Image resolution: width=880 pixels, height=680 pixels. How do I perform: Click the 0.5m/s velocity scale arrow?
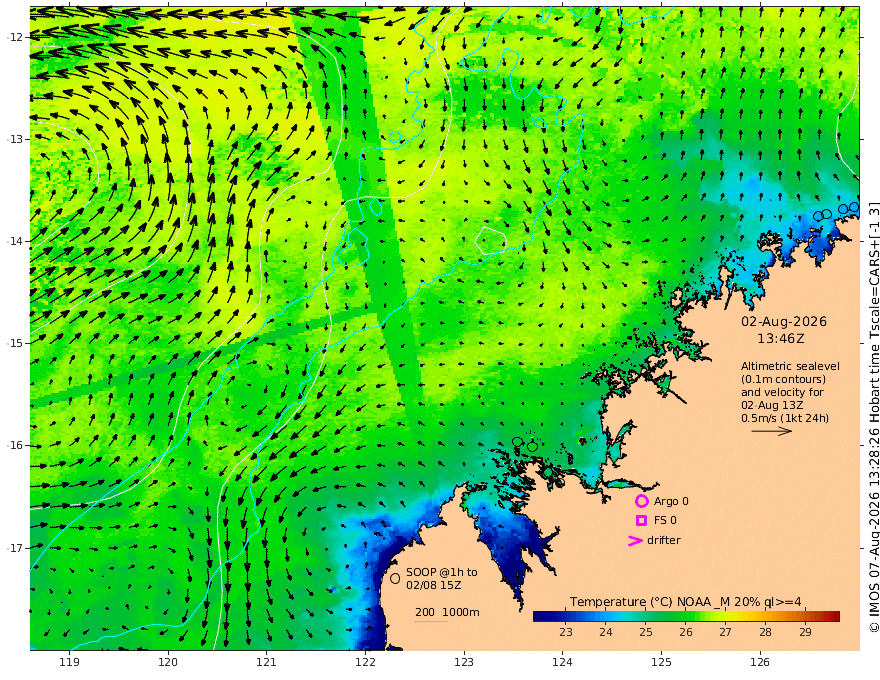click(x=772, y=431)
